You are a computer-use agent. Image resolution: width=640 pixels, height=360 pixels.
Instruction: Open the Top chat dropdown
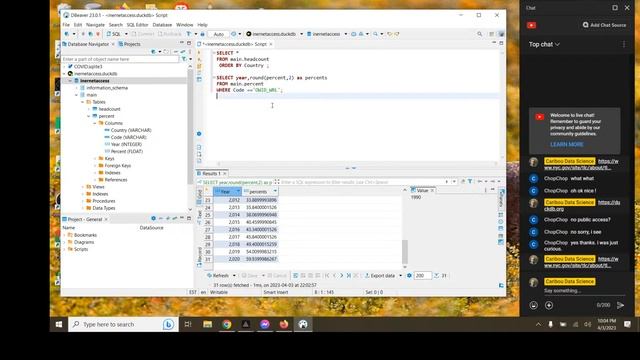(x=544, y=44)
